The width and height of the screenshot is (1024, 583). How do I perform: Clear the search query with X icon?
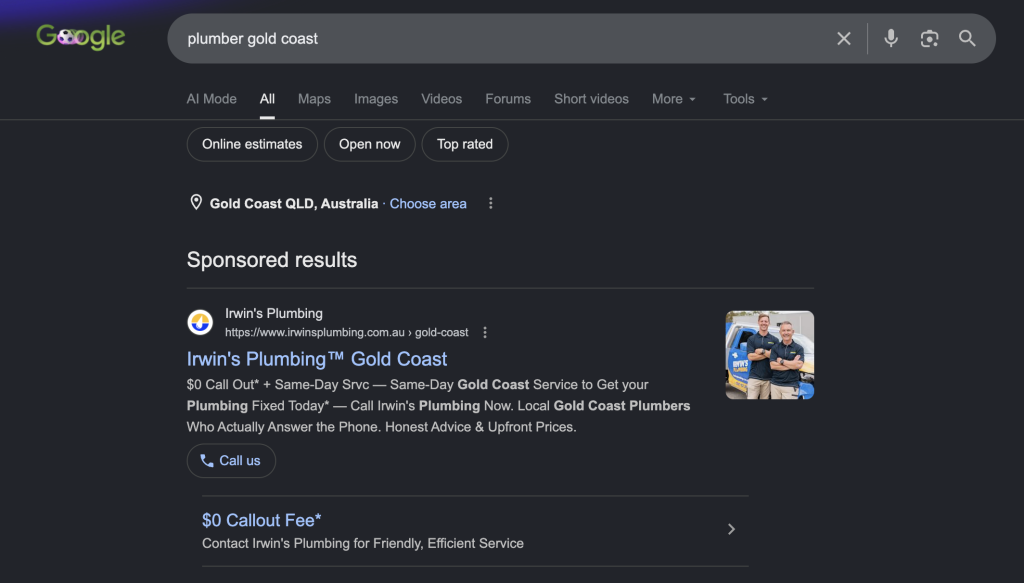tap(844, 39)
